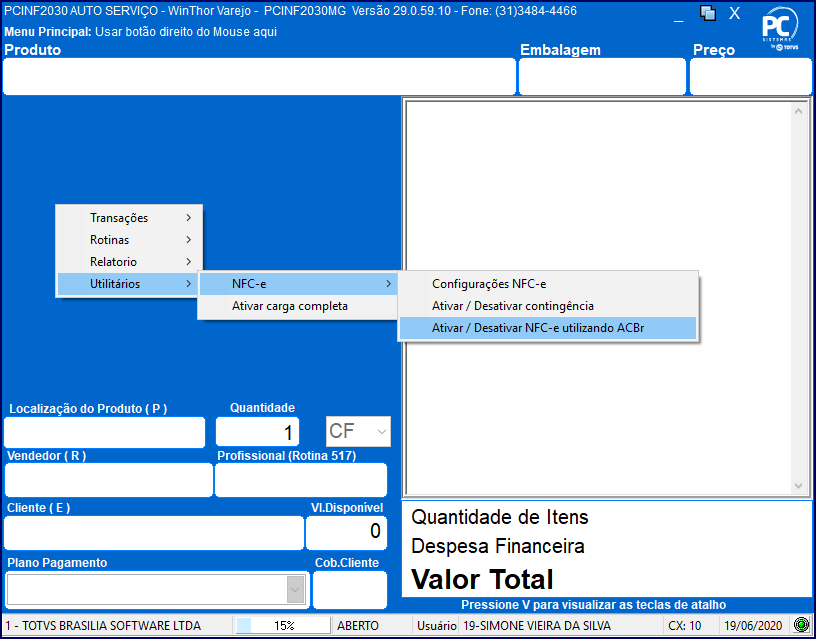Click the arrow next to Utilitários

[188, 284]
